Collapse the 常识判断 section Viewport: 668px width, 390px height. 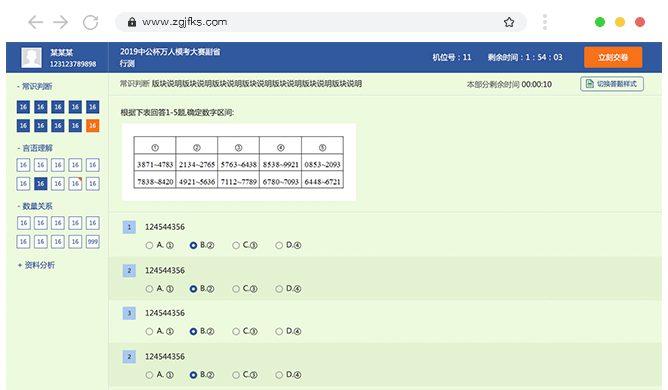35,87
